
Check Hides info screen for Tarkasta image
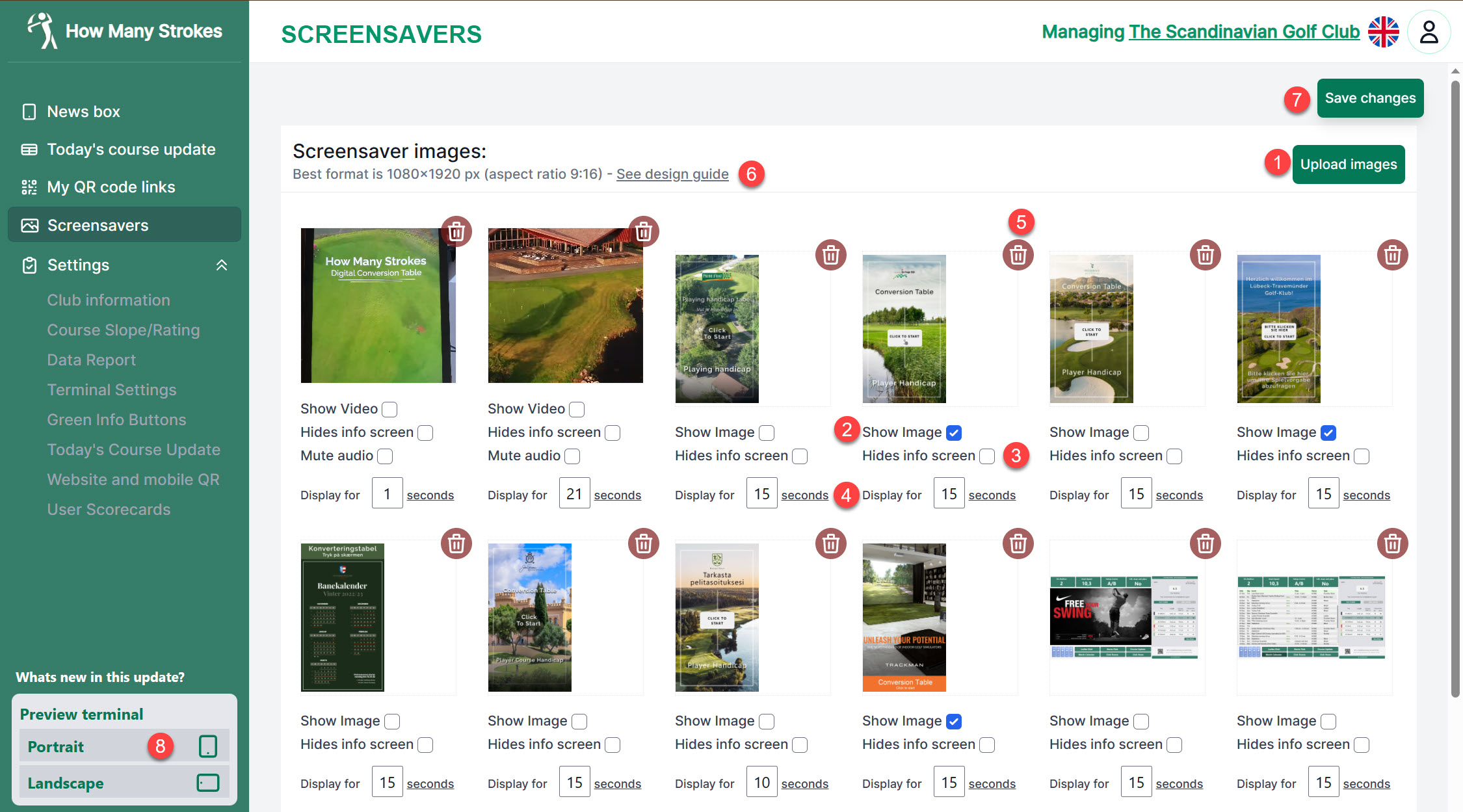tap(800, 745)
